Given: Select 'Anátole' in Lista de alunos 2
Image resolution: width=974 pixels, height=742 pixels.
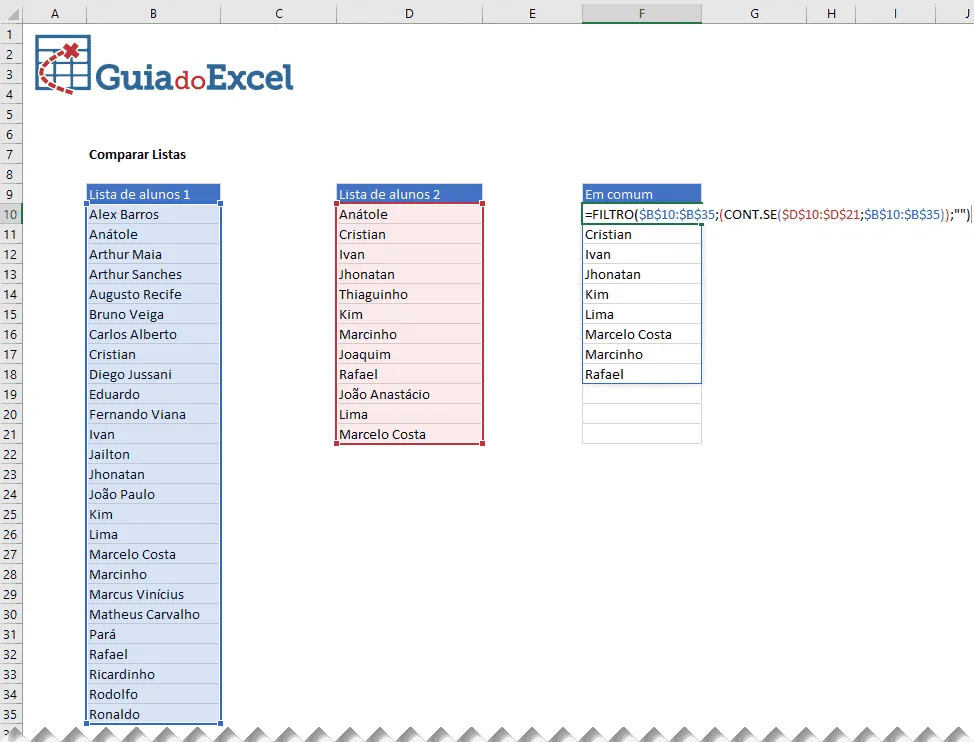Looking at the screenshot, I should pyautogui.click(x=409, y=214).
